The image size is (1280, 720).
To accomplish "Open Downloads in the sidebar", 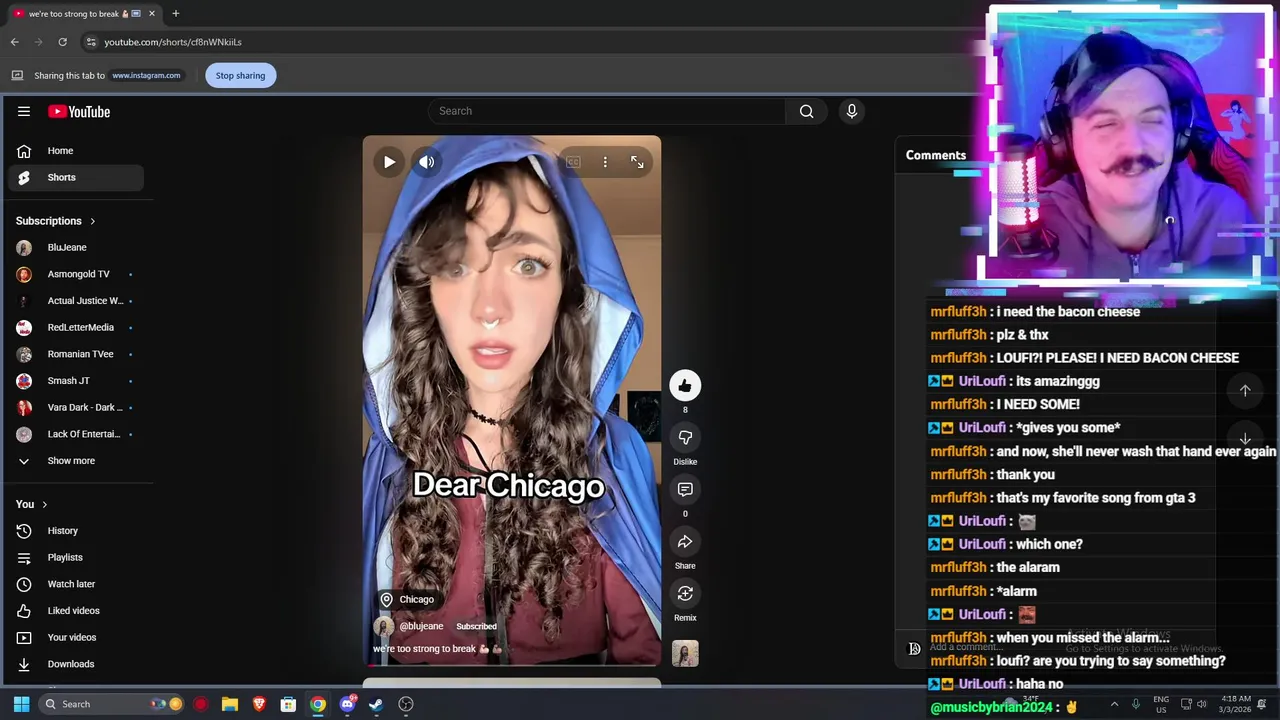I will point(76,664).
